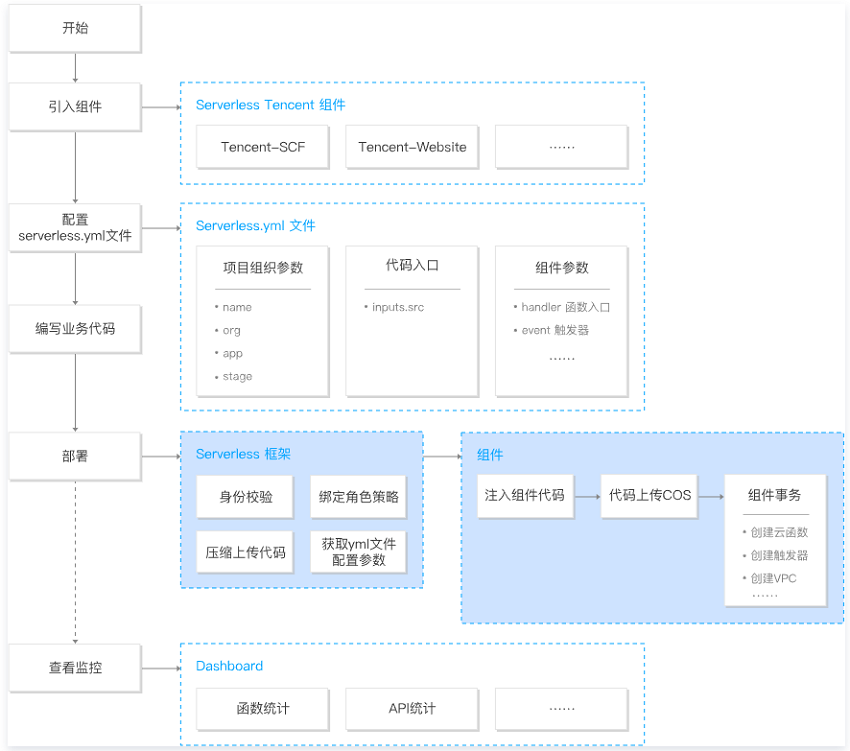Select the API统计 box
Image resolution: width=850 pixels, height=751 pixels.
point(412,709)
